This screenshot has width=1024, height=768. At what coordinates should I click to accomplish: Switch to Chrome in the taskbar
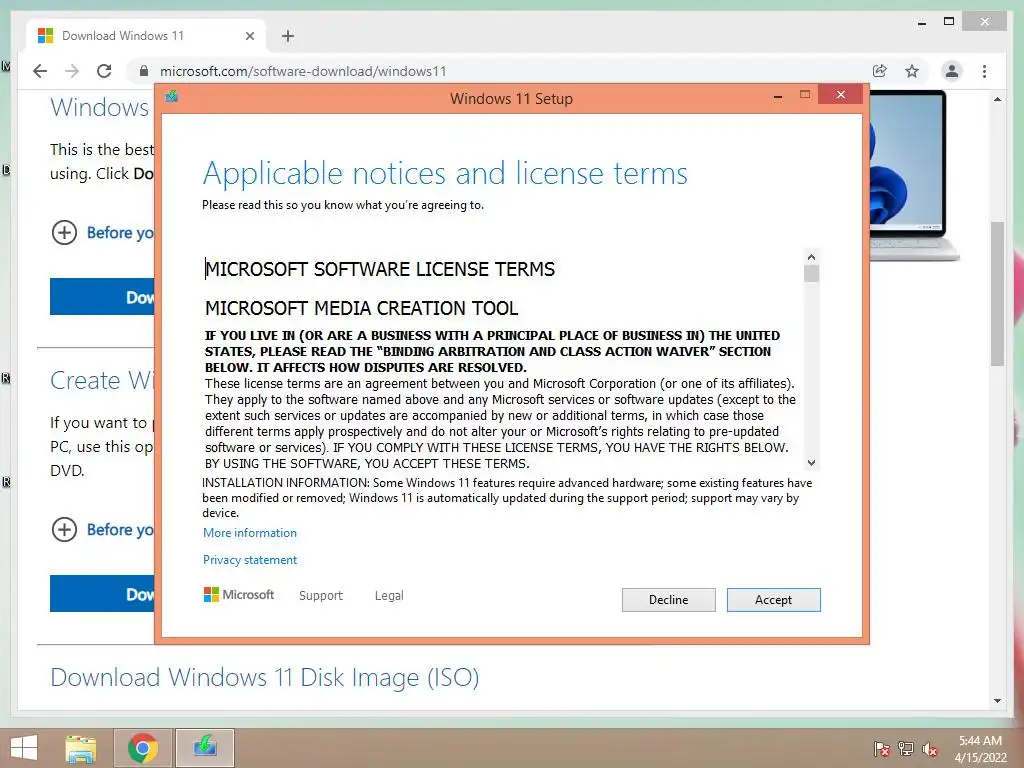[143, 748]
